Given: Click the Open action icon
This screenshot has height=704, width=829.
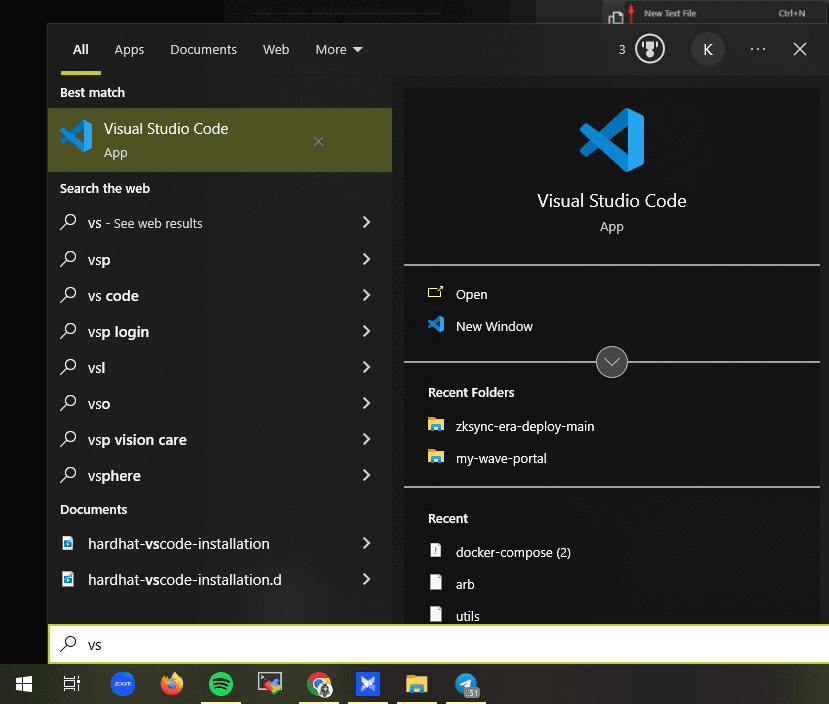Looking at the screenshot, I should pos(435,292).
